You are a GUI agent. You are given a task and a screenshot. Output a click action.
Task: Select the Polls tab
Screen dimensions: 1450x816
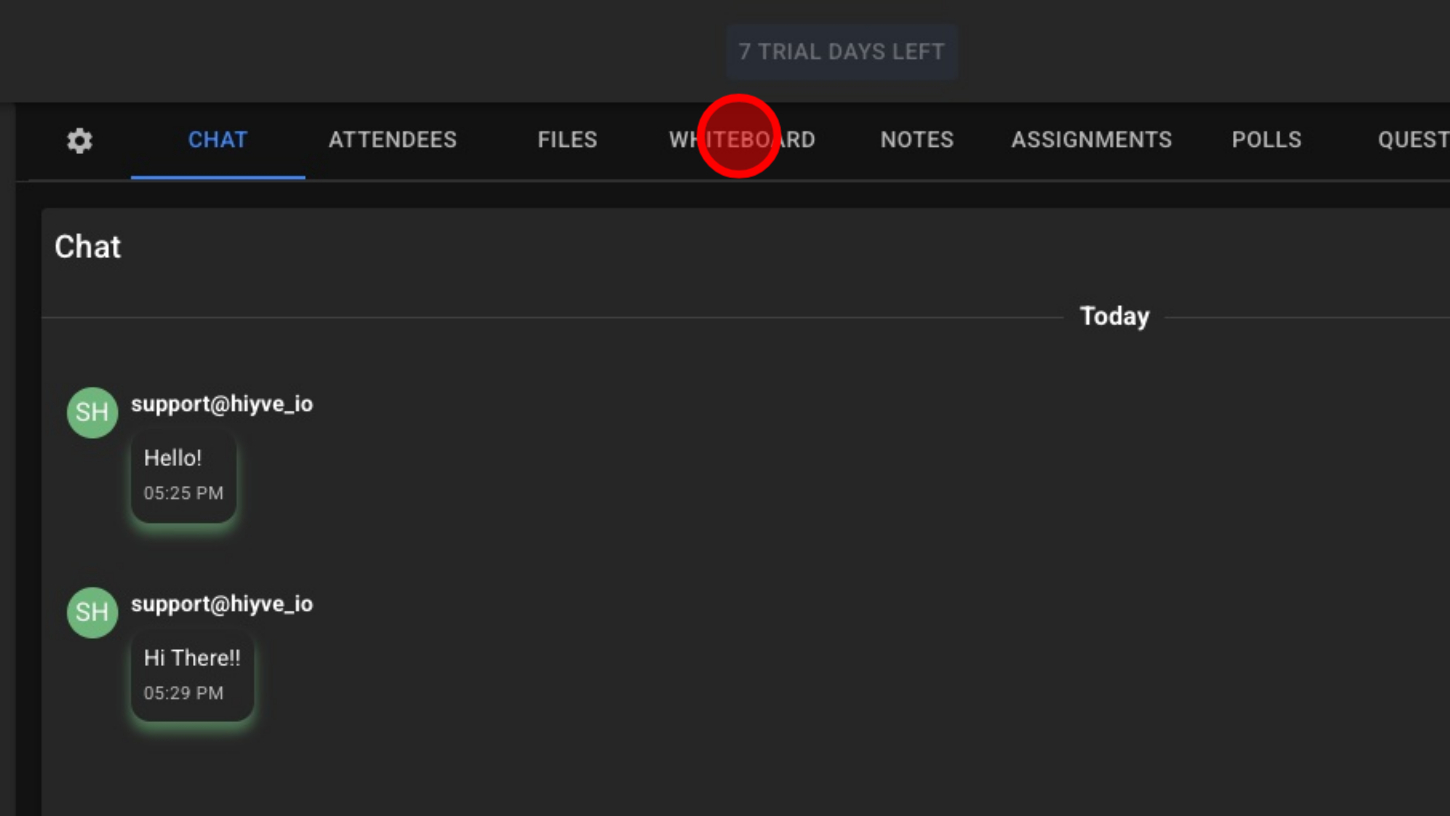point(1266,140)
